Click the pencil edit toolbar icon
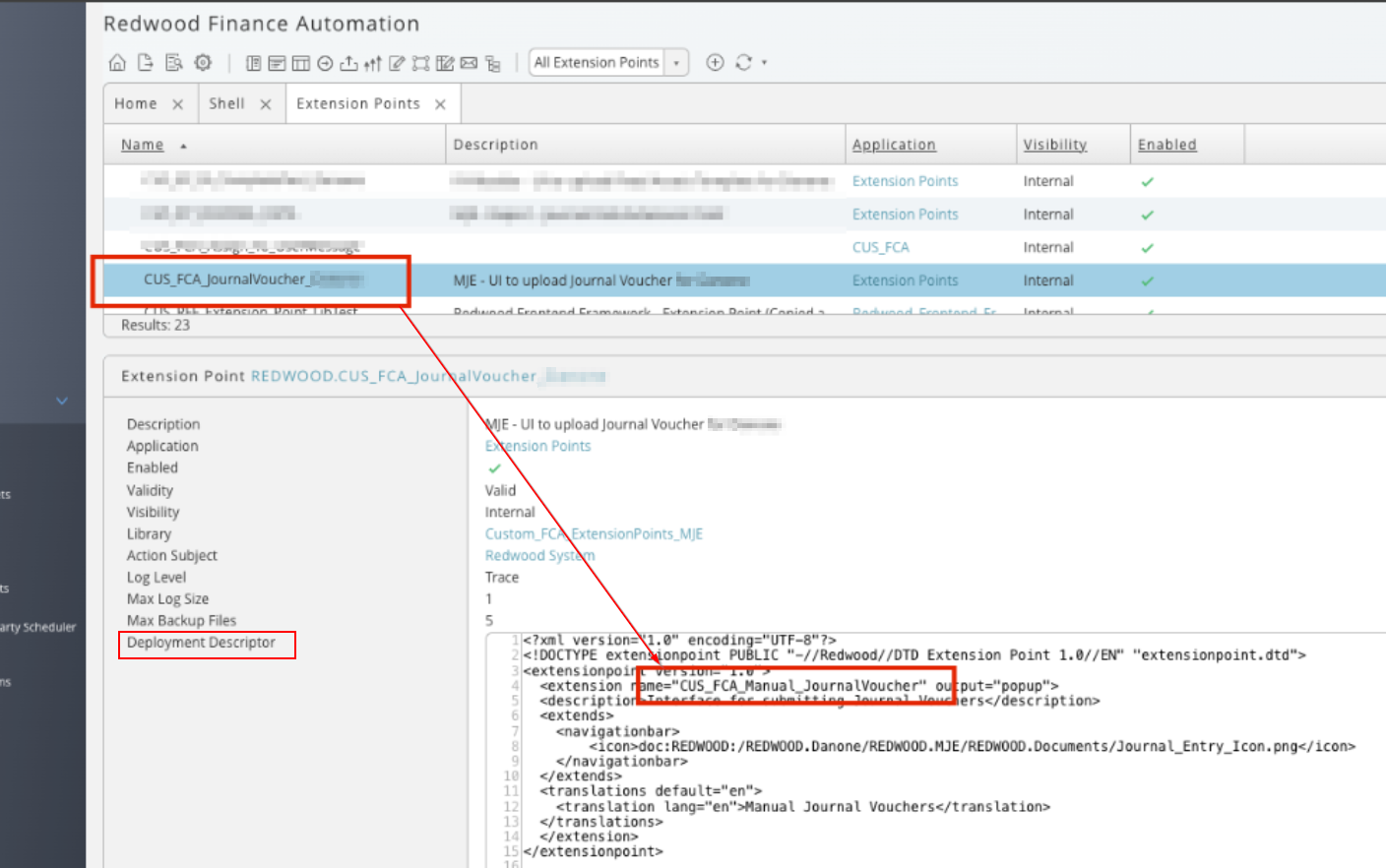 [397, 63]
